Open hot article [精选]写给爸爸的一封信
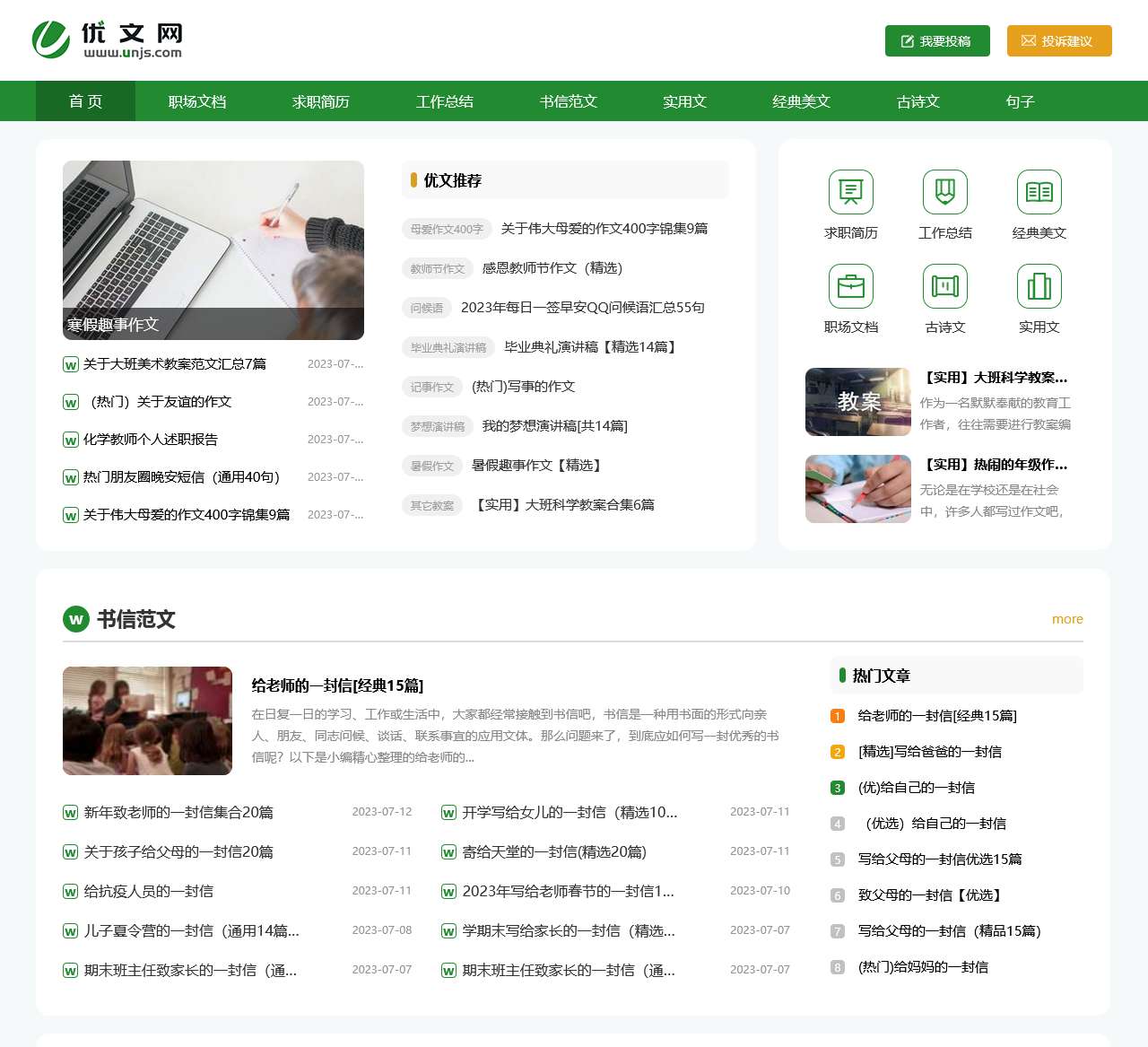Image resolution: width=1148 pixels, height=1047 pixels. click(929, 752)
